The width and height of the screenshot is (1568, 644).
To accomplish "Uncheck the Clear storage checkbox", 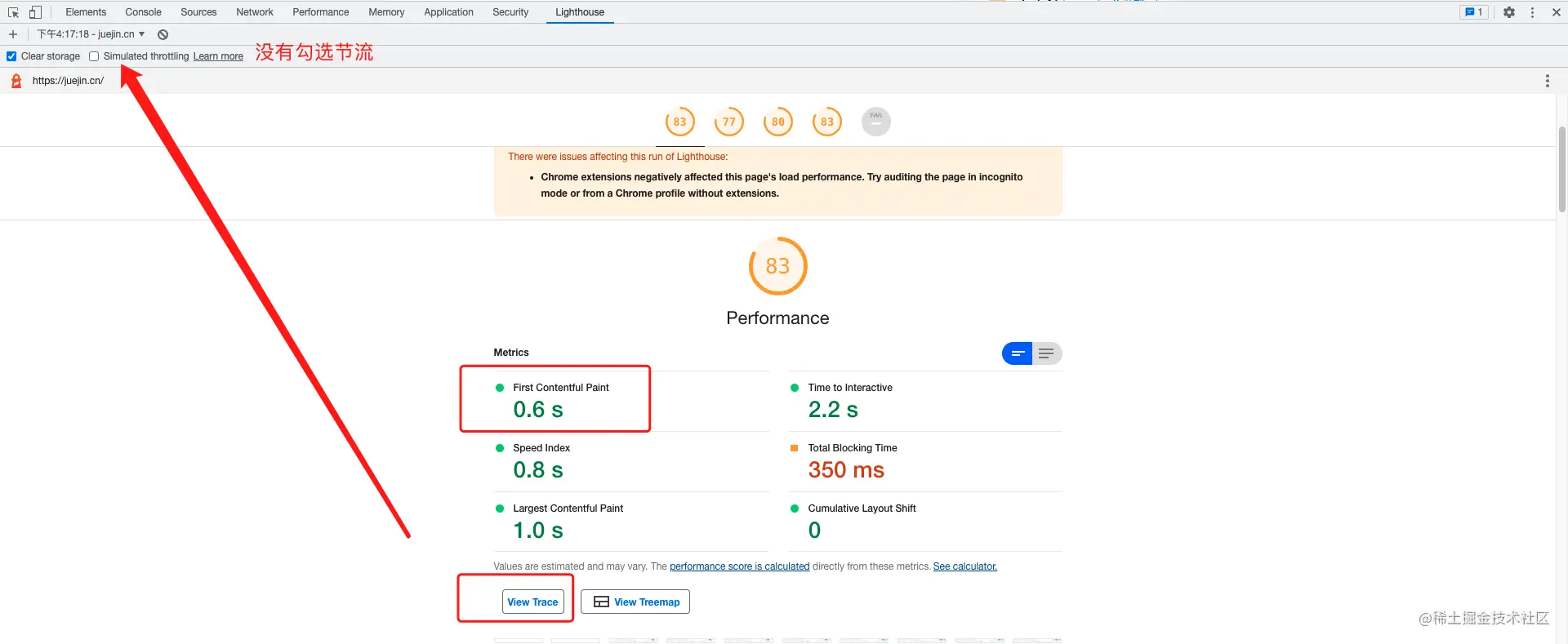I will tap(11, 56).
